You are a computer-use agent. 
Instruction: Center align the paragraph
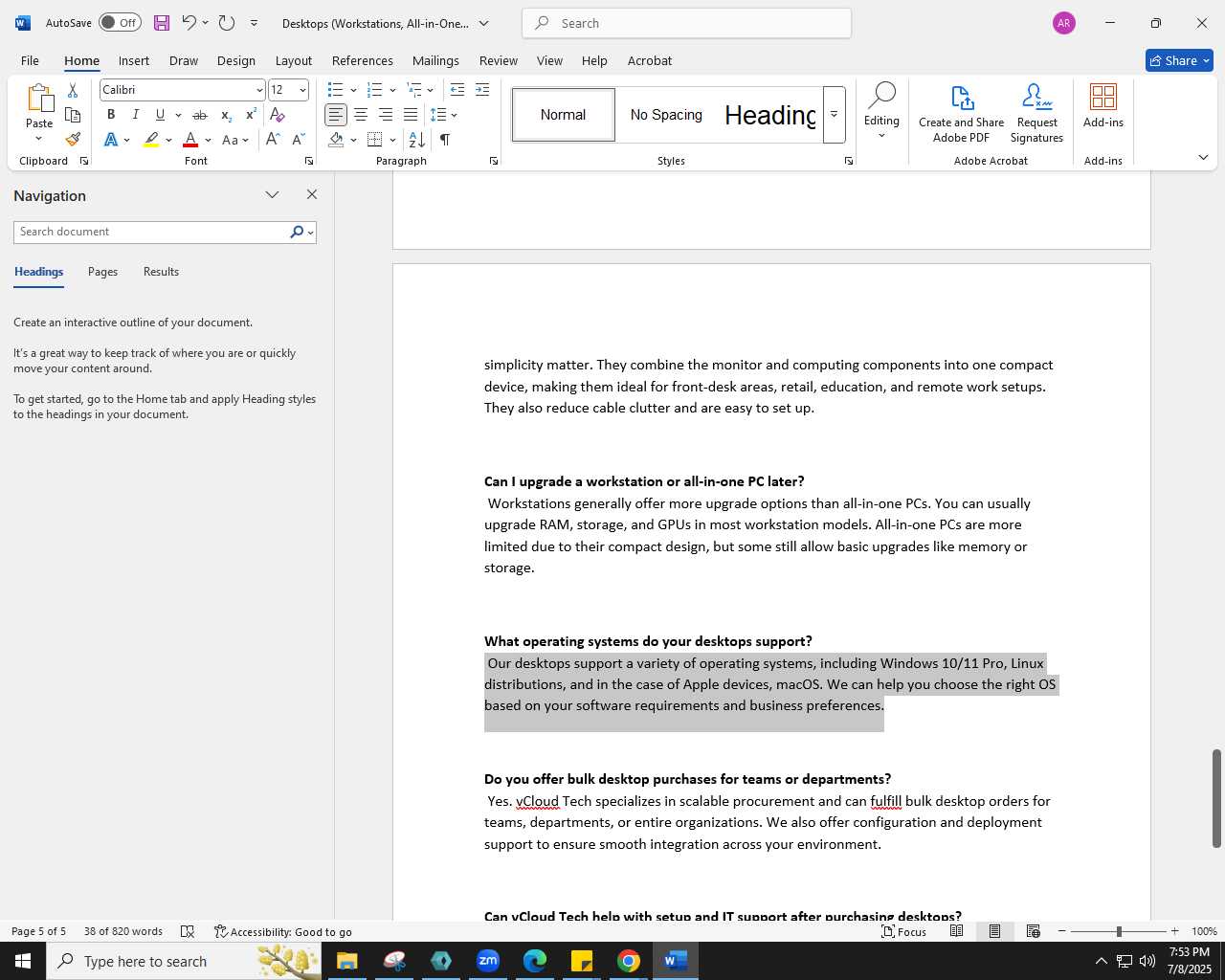click(x=361, y=115)
